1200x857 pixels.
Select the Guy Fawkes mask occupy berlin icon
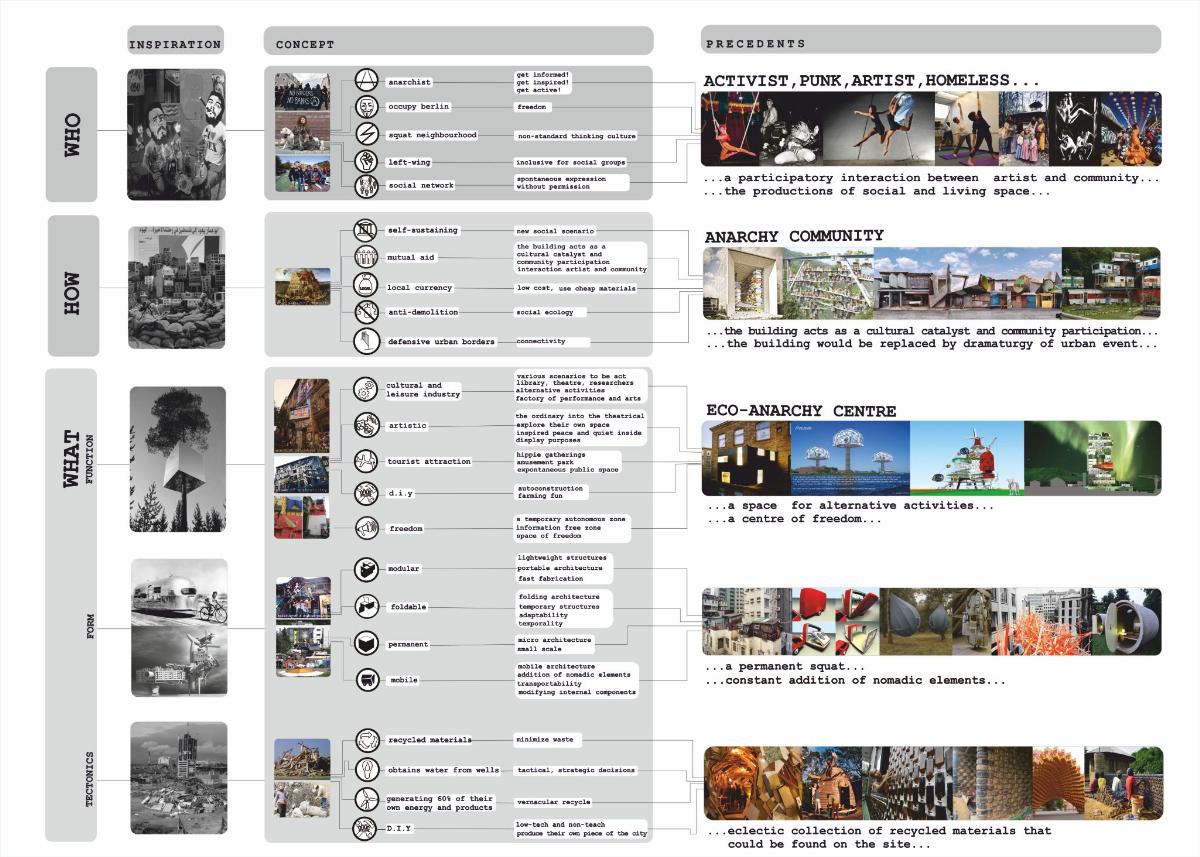367,108
